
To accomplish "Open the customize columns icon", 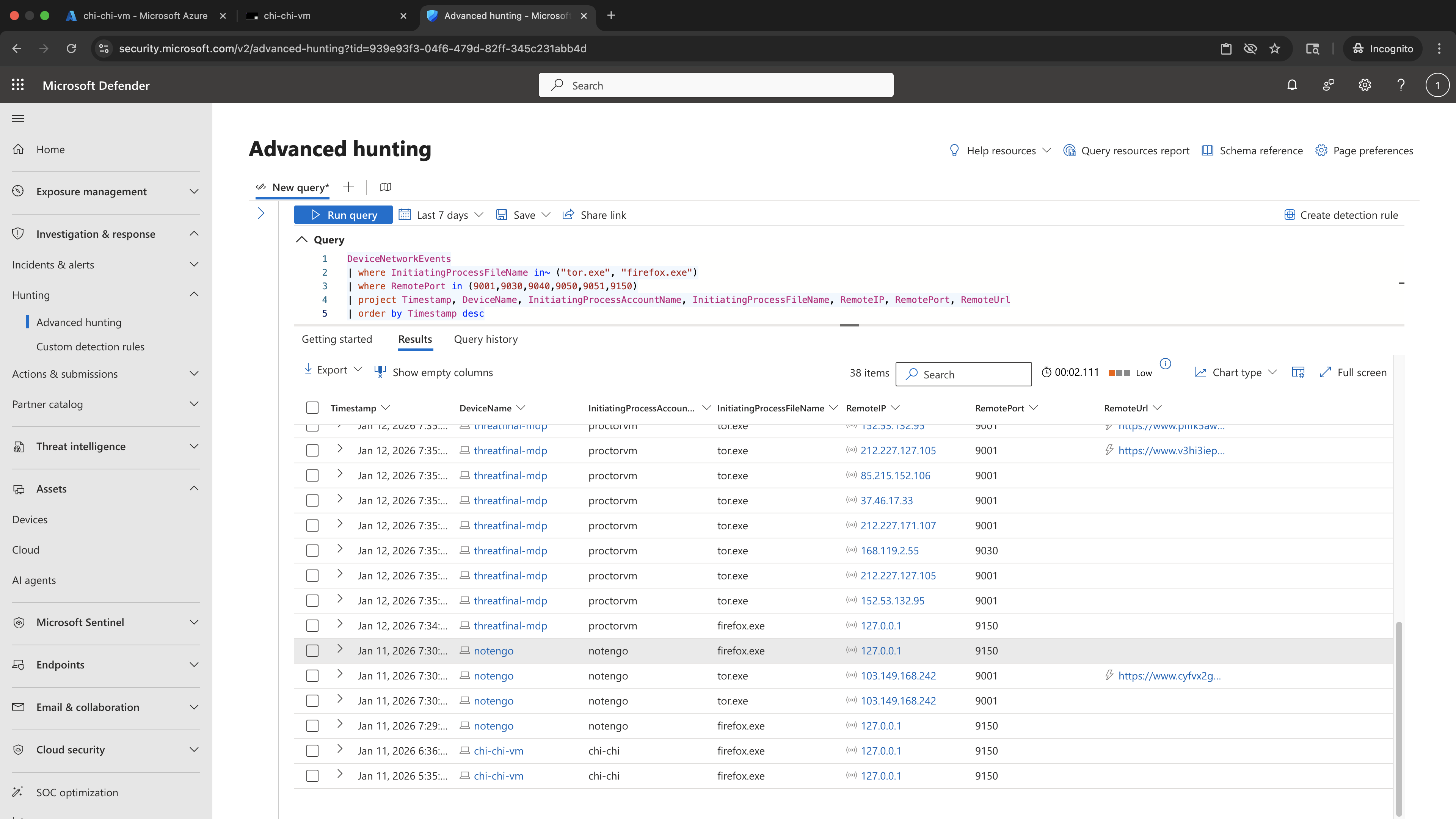I will tap(1298, 372).
